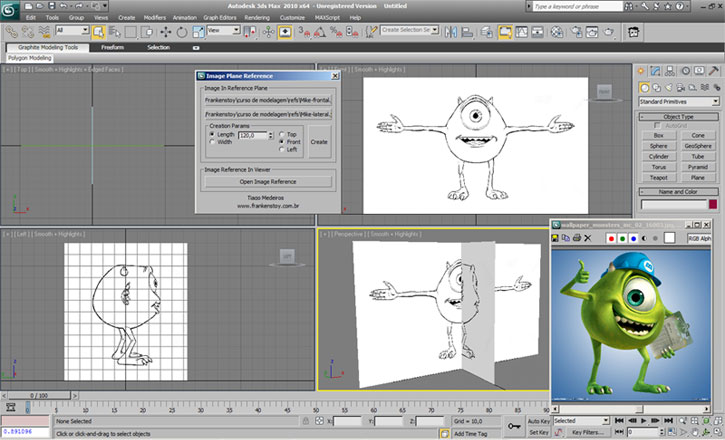This screenshot has height=440, width=725.
Task: Click the Percent Snap Toggle icon
Action: (336, 32)
